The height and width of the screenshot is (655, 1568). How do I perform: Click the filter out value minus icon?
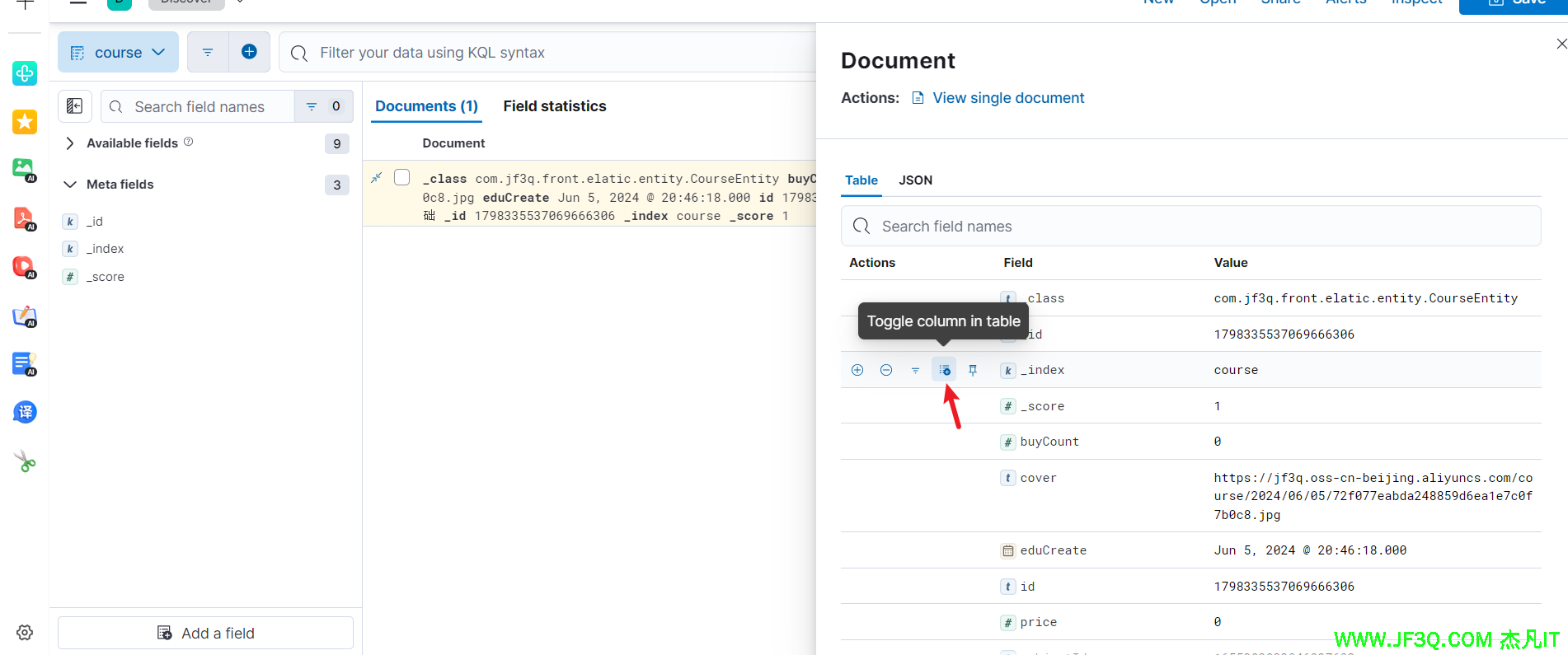tap(886, 370)
